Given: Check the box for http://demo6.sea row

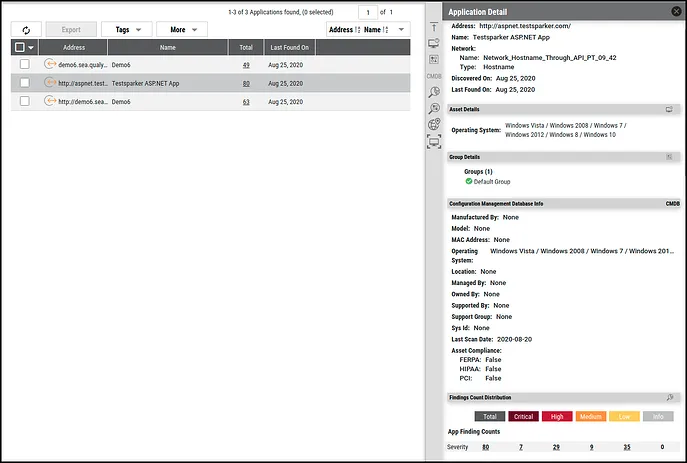Looking at the screenshot, I should [x=25, y=101].
